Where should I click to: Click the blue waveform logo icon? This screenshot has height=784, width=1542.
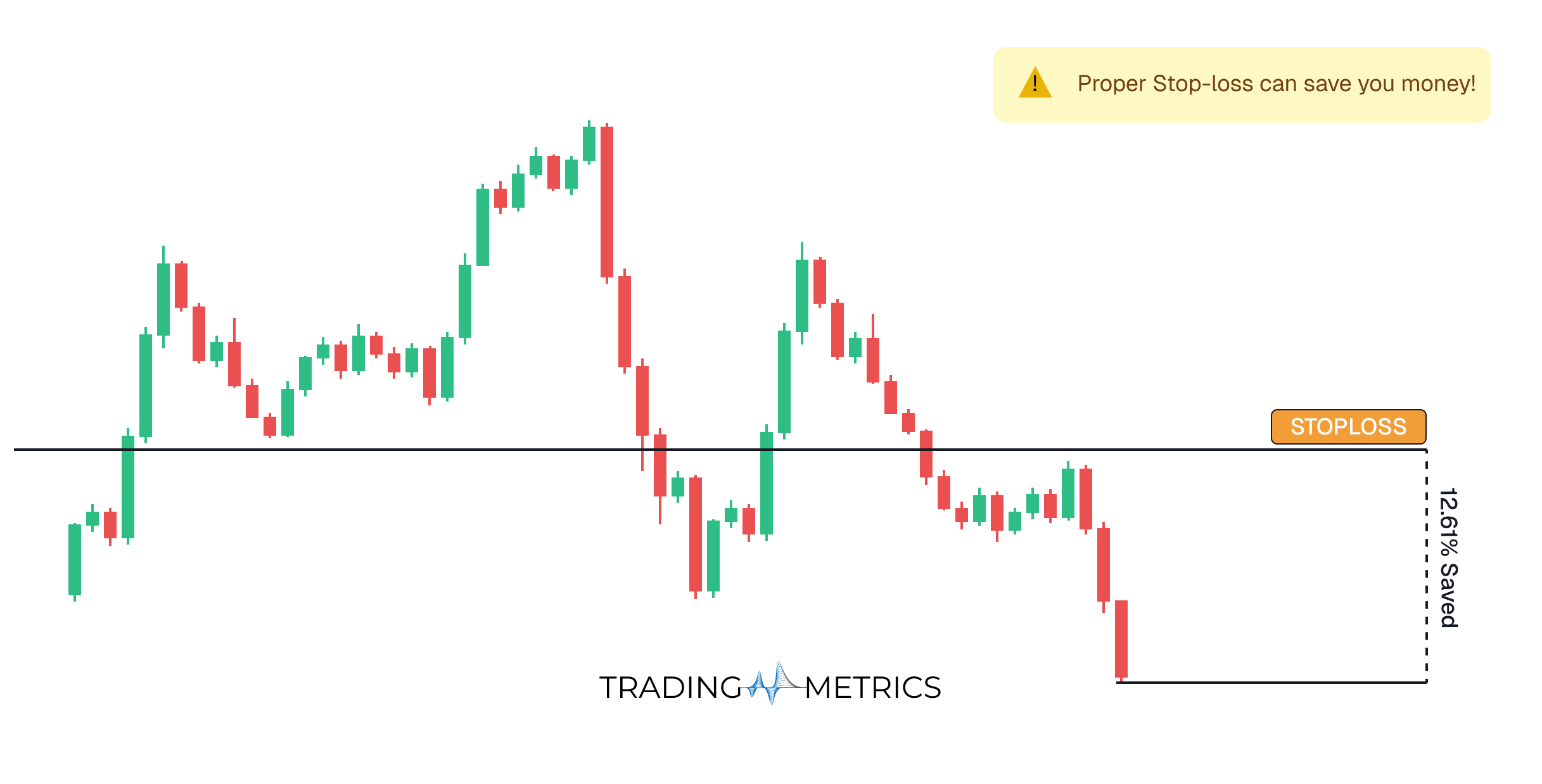pyautogui.click(x=772, y=685)
